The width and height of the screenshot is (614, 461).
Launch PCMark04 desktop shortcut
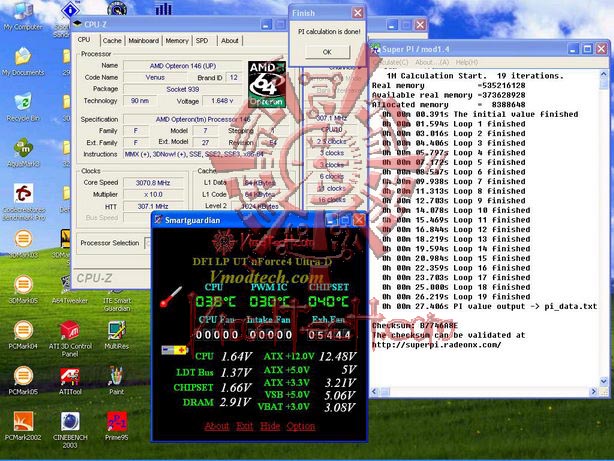pos(23,334)
